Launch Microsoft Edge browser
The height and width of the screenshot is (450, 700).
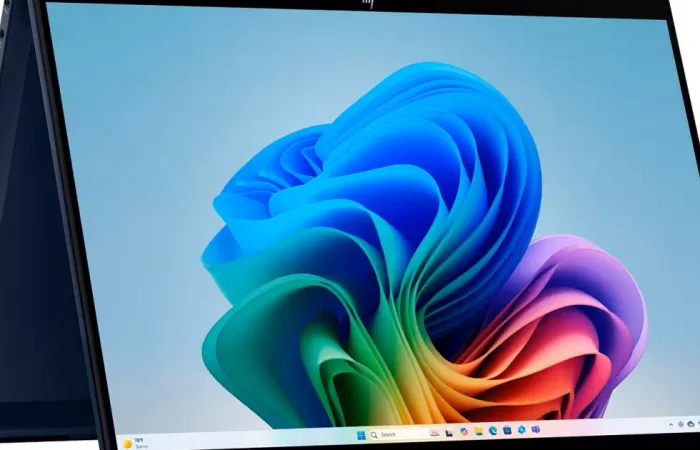pyautogui.click(x=492, y=431)
